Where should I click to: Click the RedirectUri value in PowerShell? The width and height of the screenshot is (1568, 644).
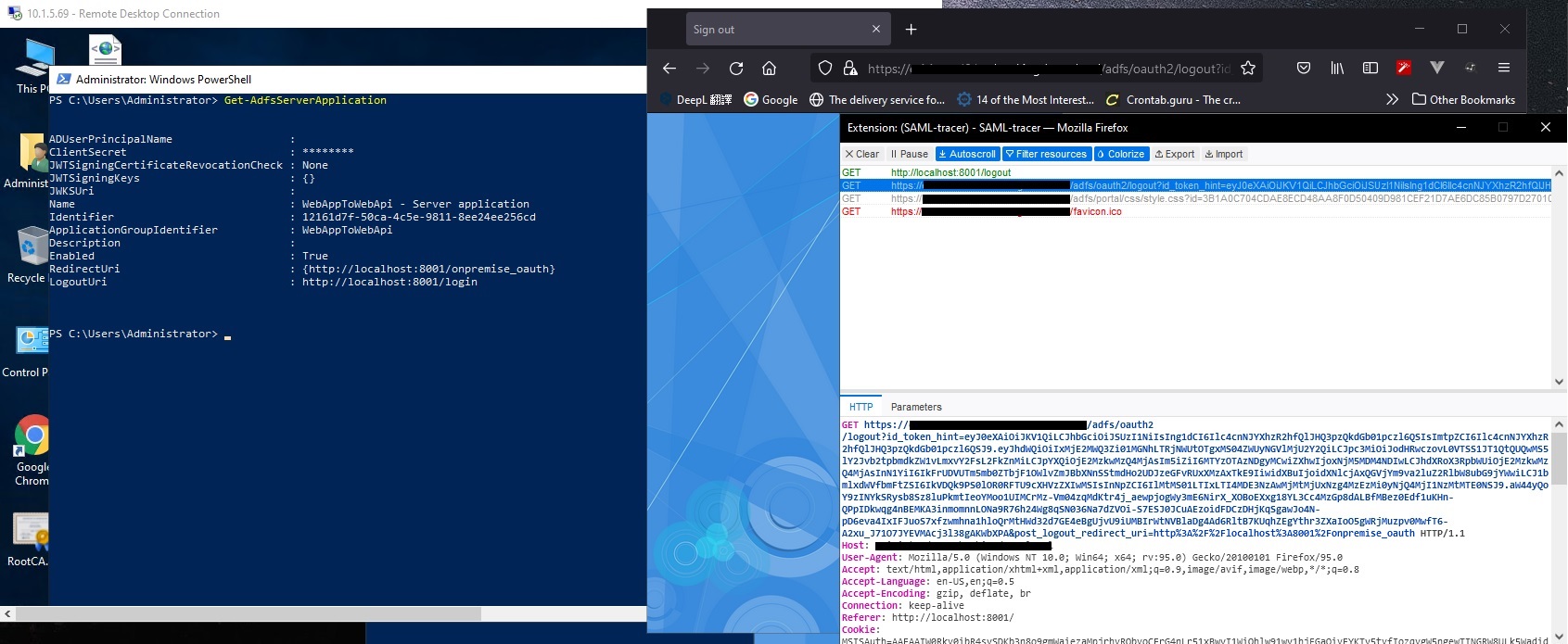tap(428, 269)
